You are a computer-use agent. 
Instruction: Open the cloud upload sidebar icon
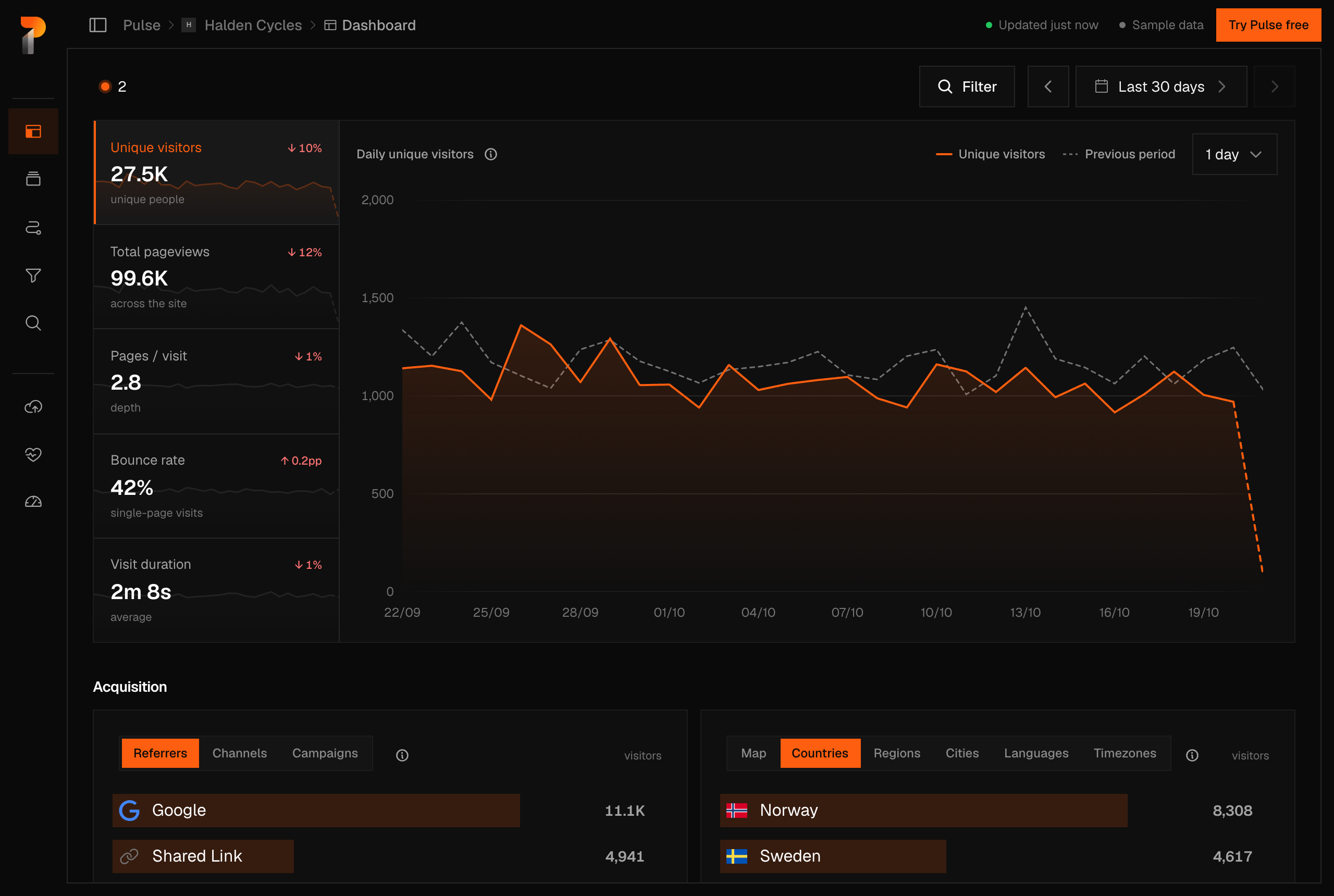coord(33,407)
